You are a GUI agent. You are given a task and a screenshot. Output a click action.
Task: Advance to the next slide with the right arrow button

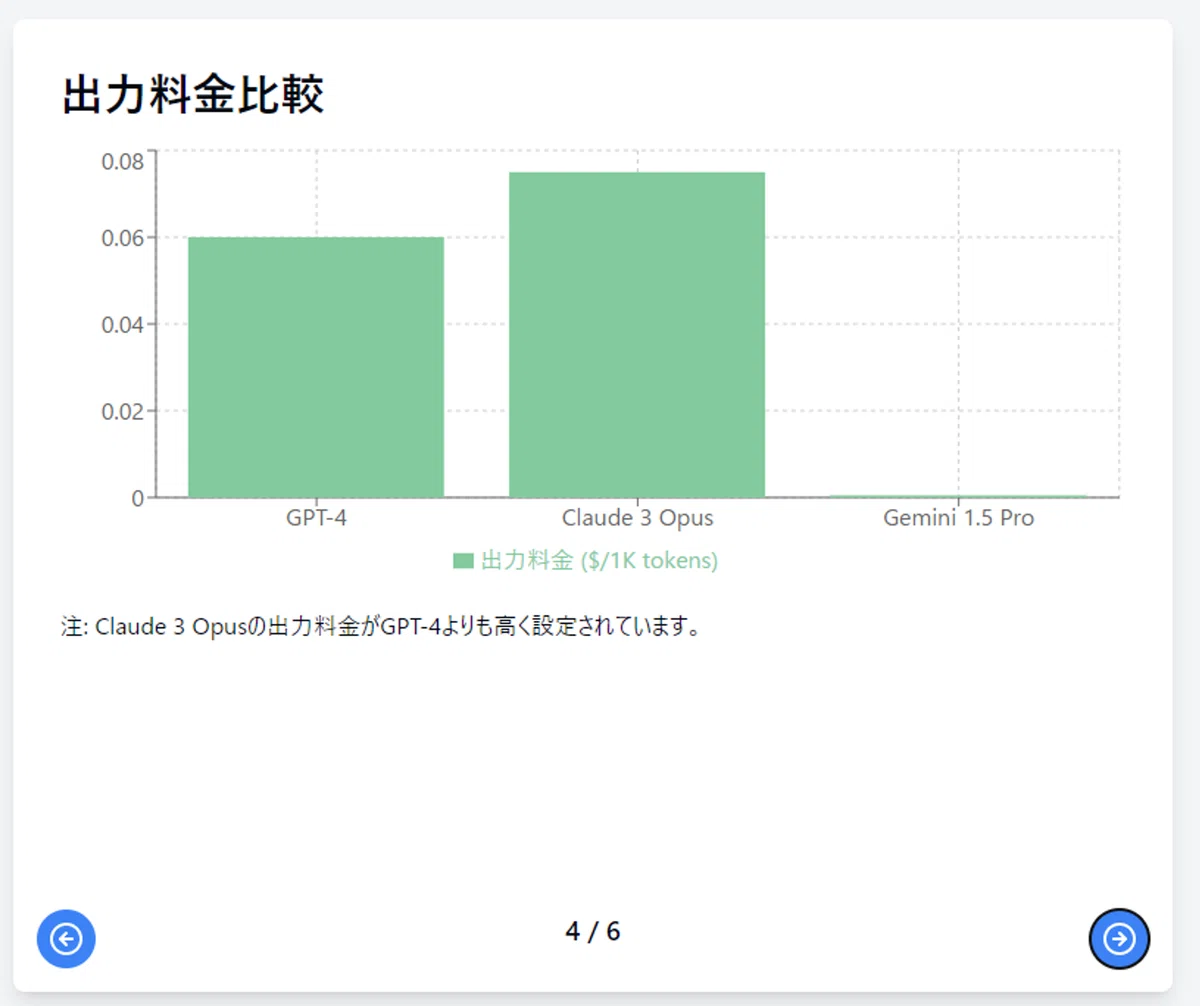tap(1119, 939)
